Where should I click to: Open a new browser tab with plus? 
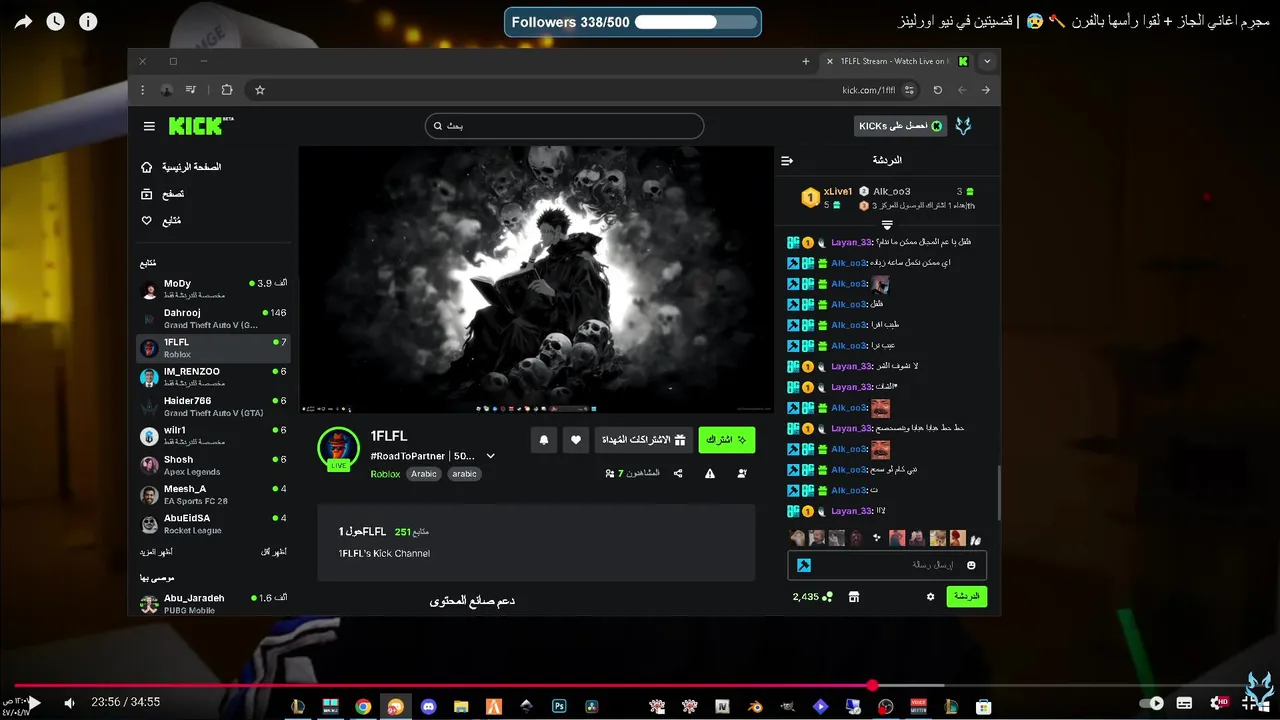(806, 61)
